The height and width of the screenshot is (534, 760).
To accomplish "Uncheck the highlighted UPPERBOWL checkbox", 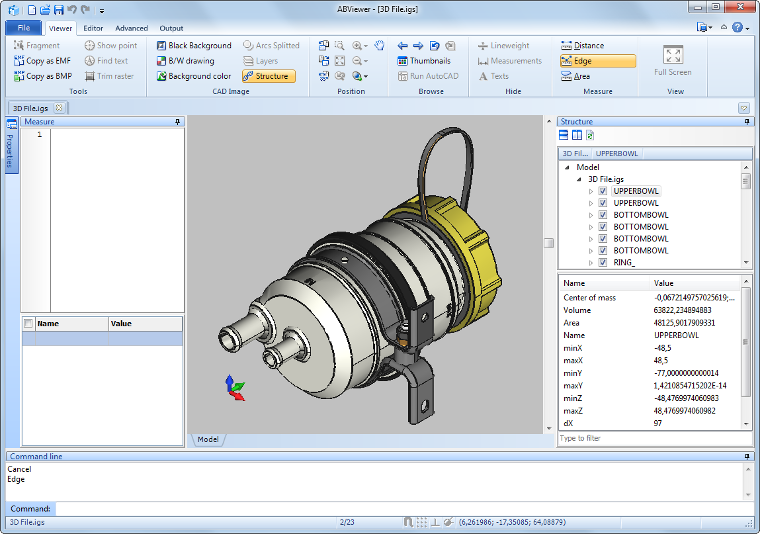I will pyautogui.click(x=602, y=191).
